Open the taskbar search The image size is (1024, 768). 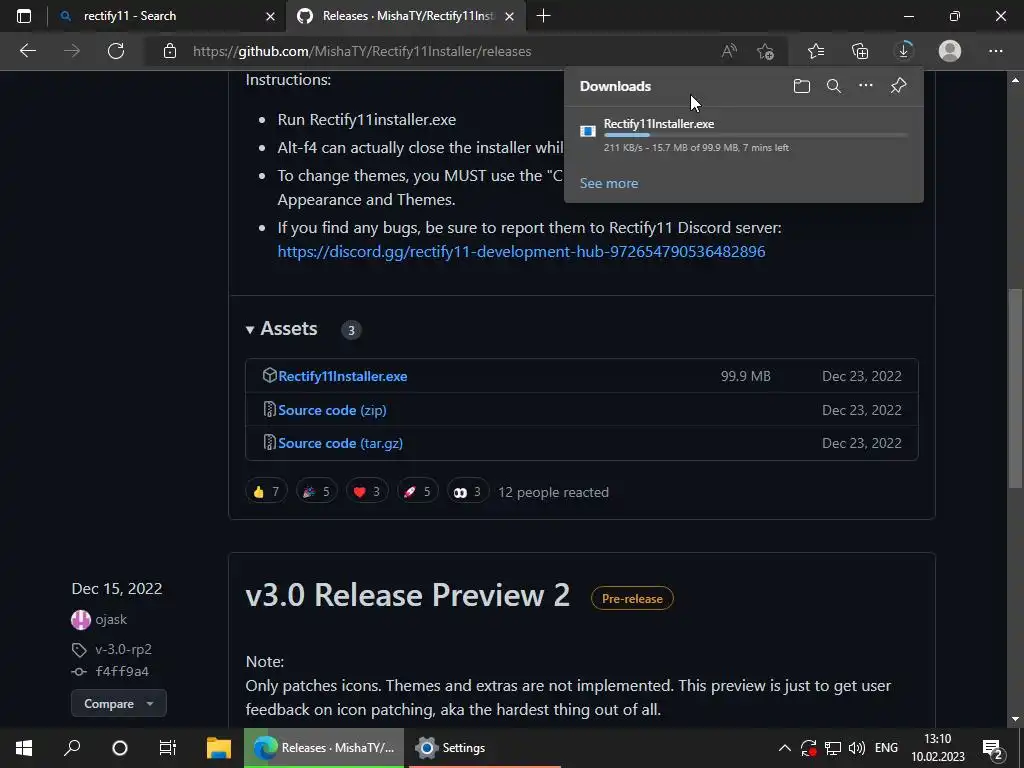tap(72, 748)
